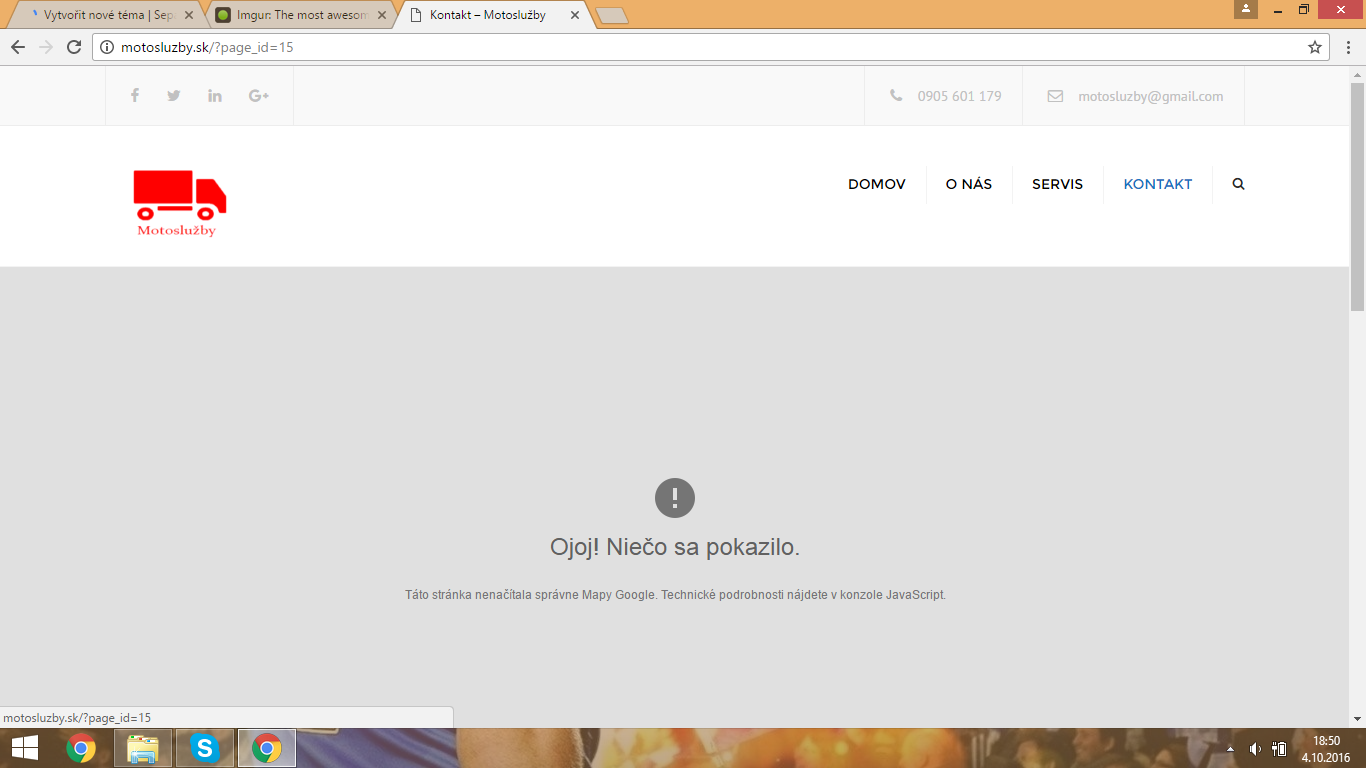This screenshot has height=768, width=1366.
Task: Click the phone number 0905 601 179
Action: 959,96
